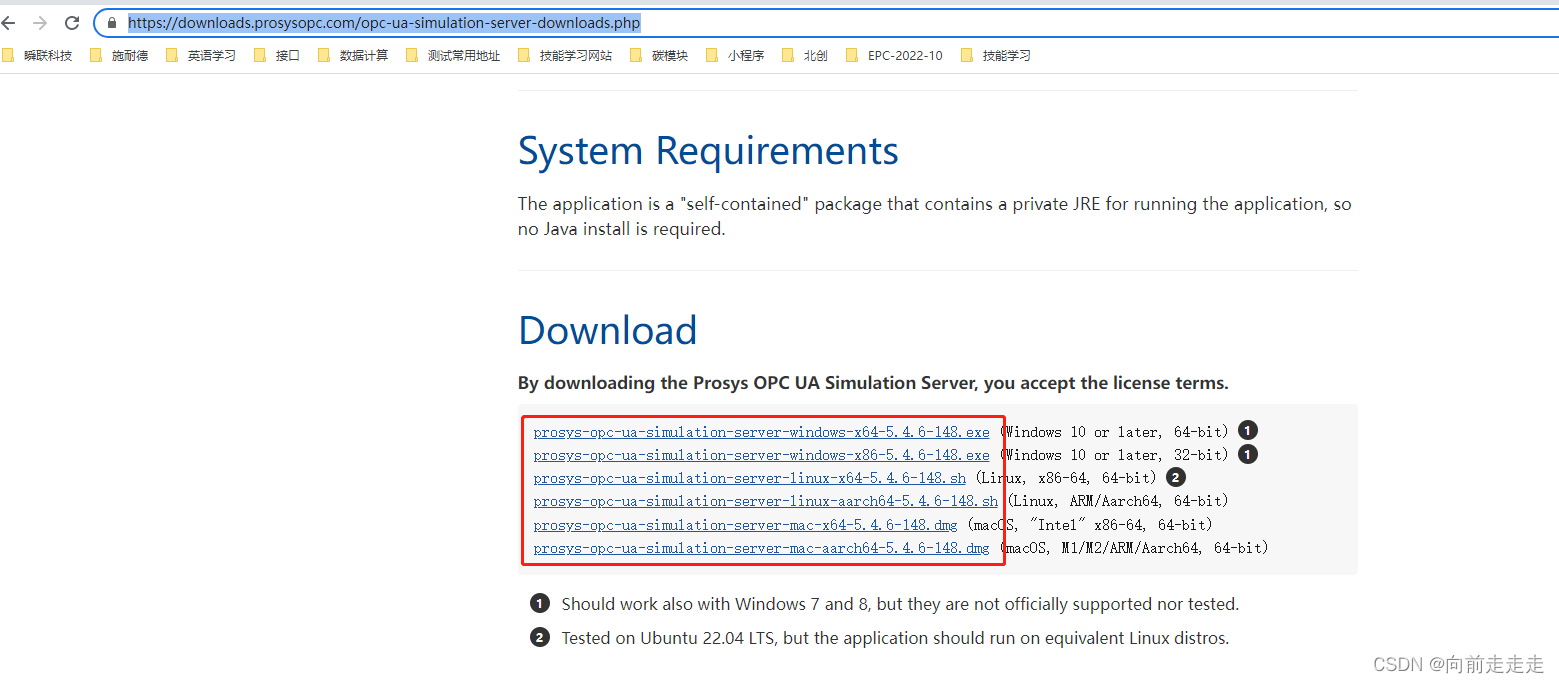Image resolution: width=1559 pixels, height=683 pixels.
Task: Open the 技能学习网站 bookmark folder
Action: pos(565,56)
